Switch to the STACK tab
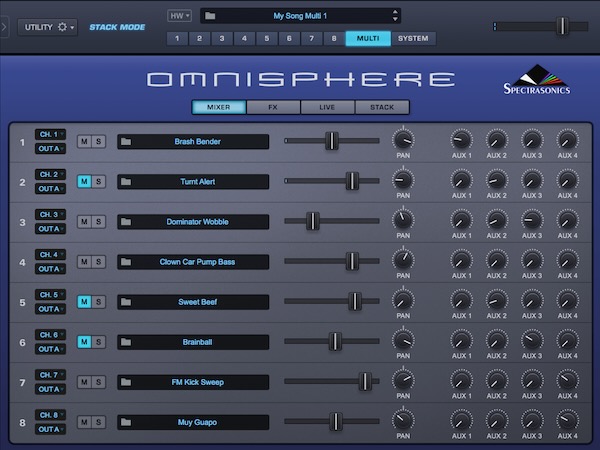Screen dimensions: 600x450 click(x=382, y=108)
